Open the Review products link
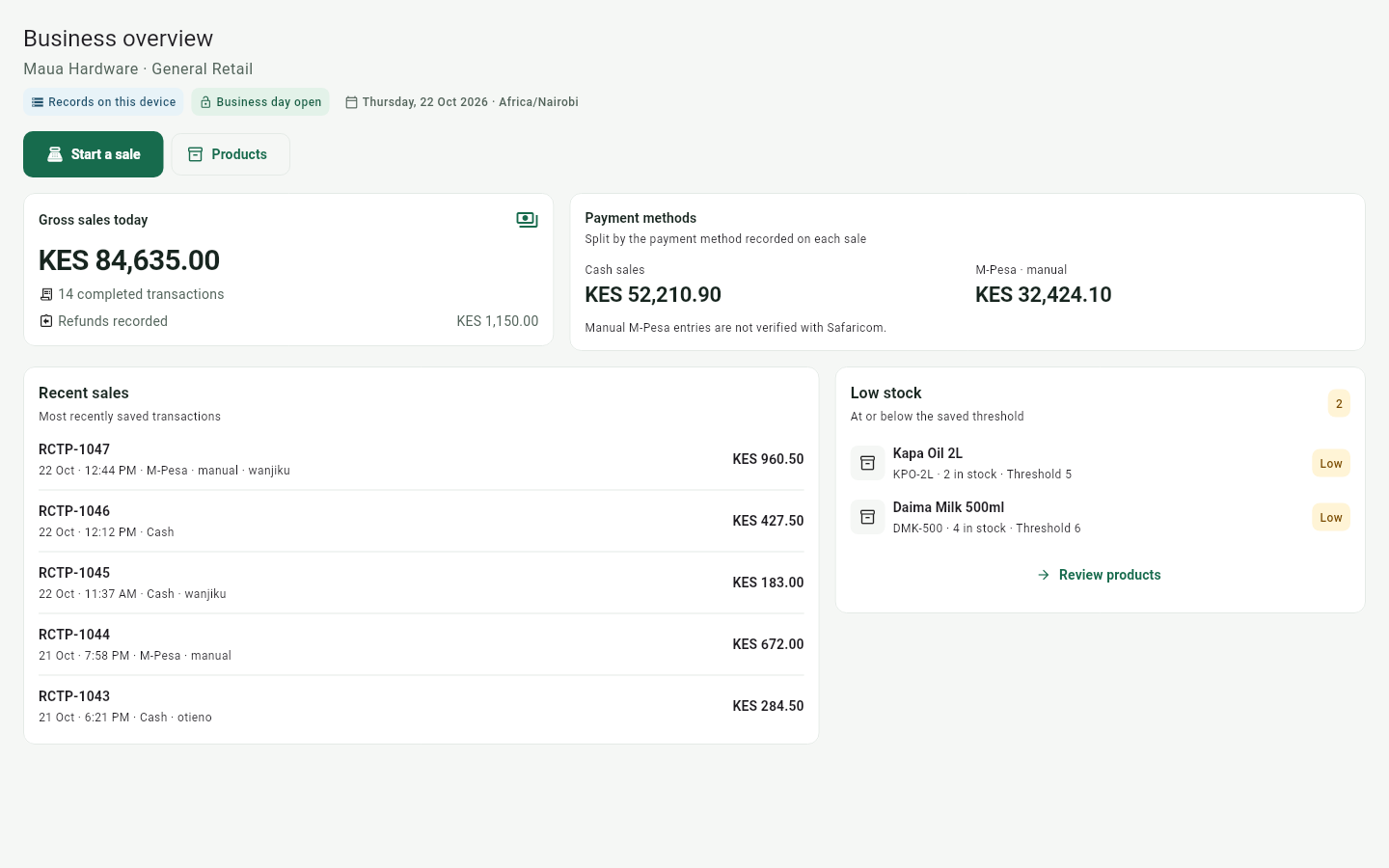 1101,575
